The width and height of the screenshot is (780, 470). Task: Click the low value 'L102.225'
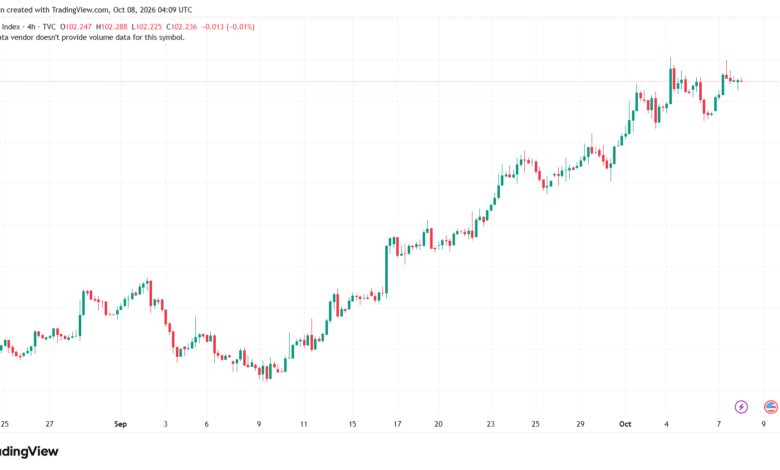pyautogui.click(x=147, y=27)
